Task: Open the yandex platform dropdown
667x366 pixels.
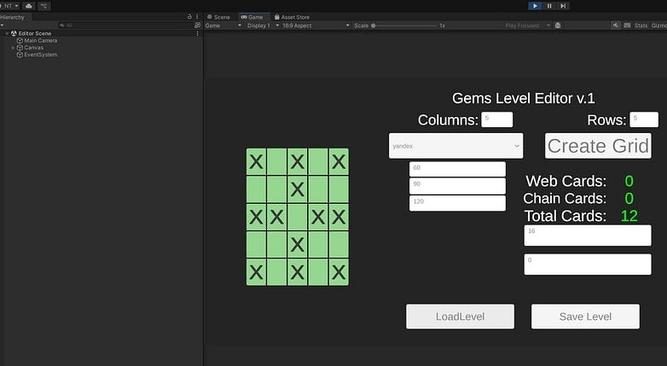Action: coord(456,146)
